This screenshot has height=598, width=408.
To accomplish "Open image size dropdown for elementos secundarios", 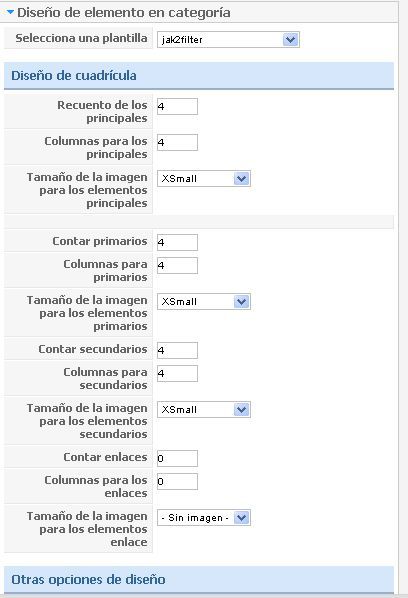I will pos(204,410).
